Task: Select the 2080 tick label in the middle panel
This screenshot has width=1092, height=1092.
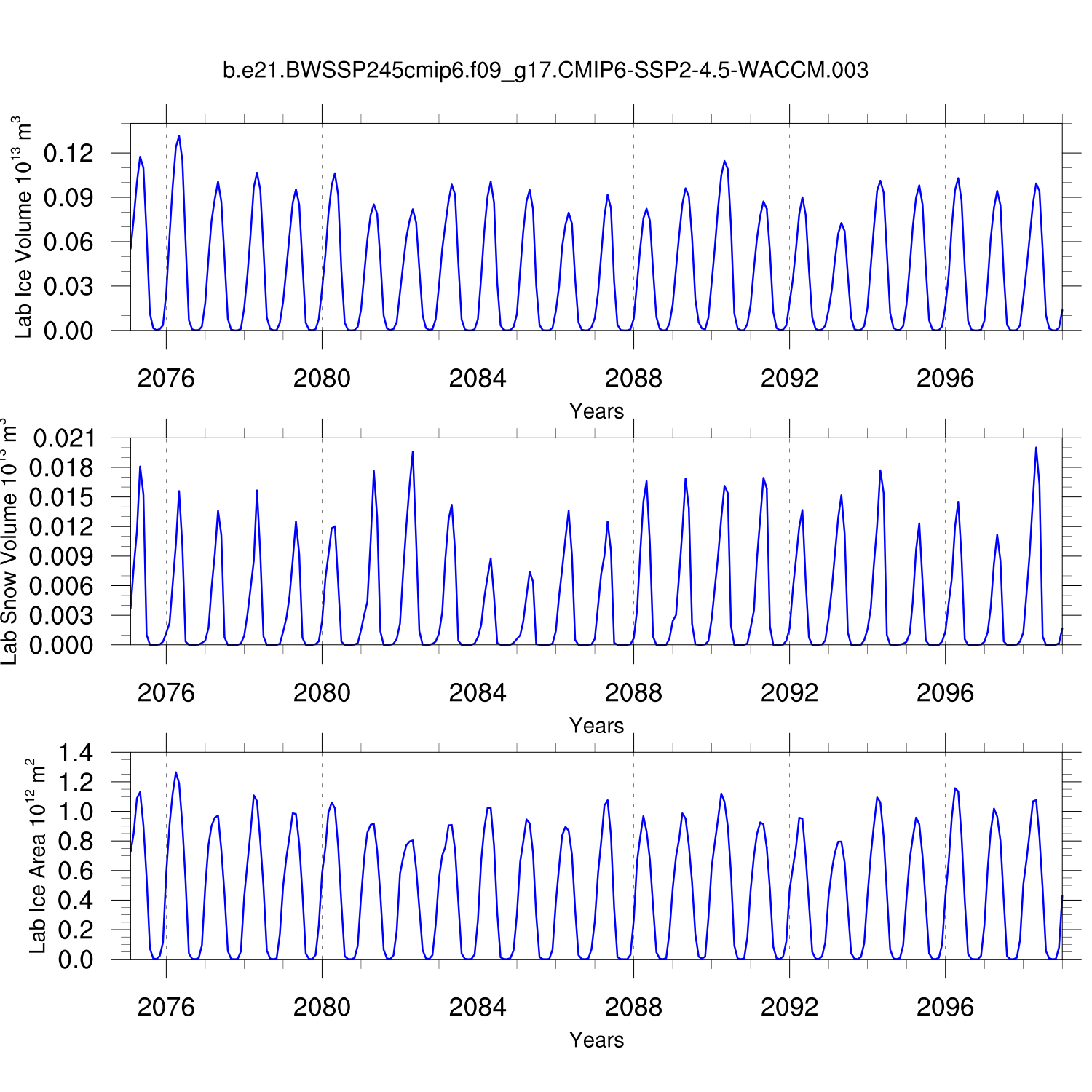Action: tap(322, 693)
